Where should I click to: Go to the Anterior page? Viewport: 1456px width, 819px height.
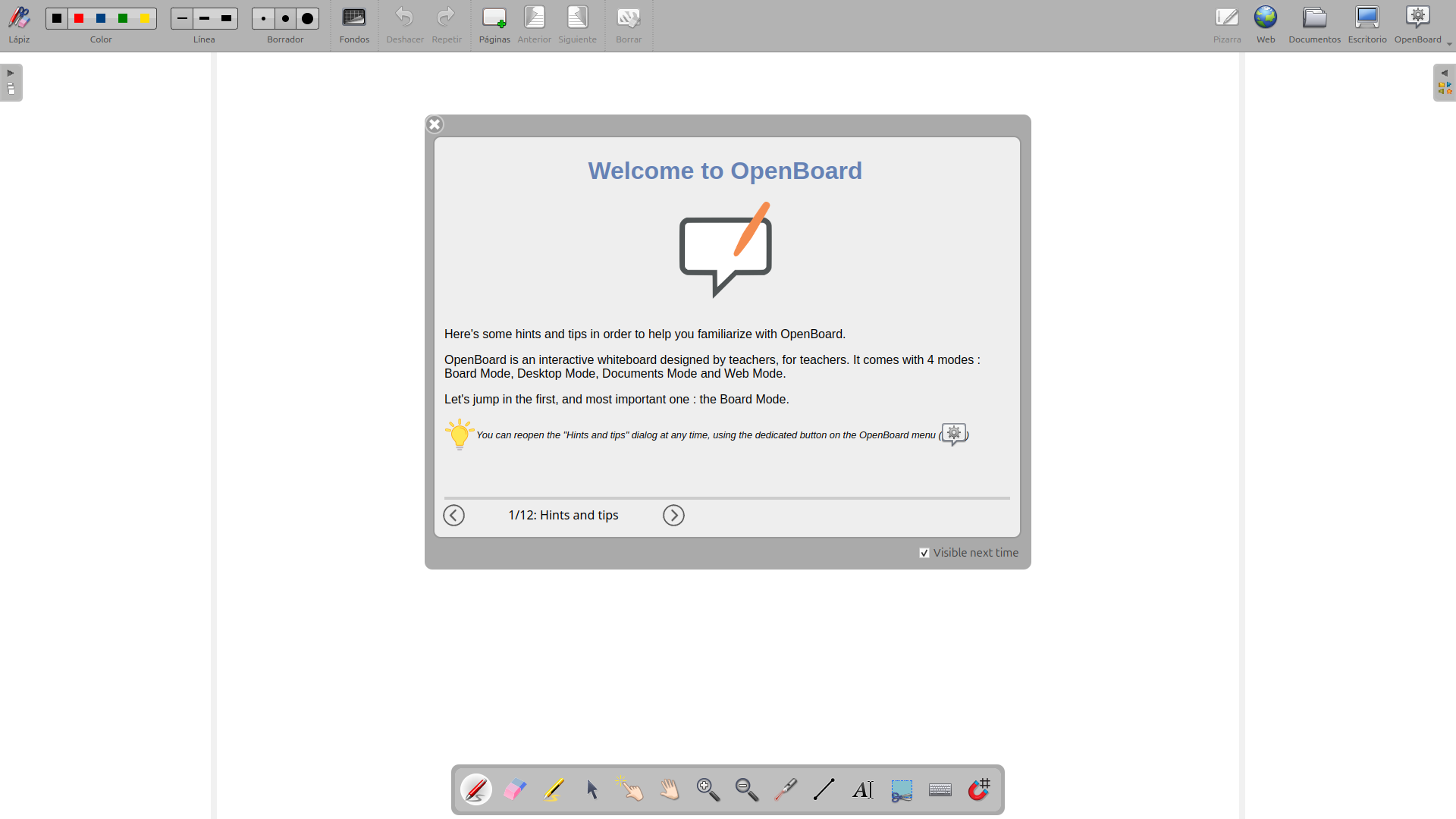[535, 25]
